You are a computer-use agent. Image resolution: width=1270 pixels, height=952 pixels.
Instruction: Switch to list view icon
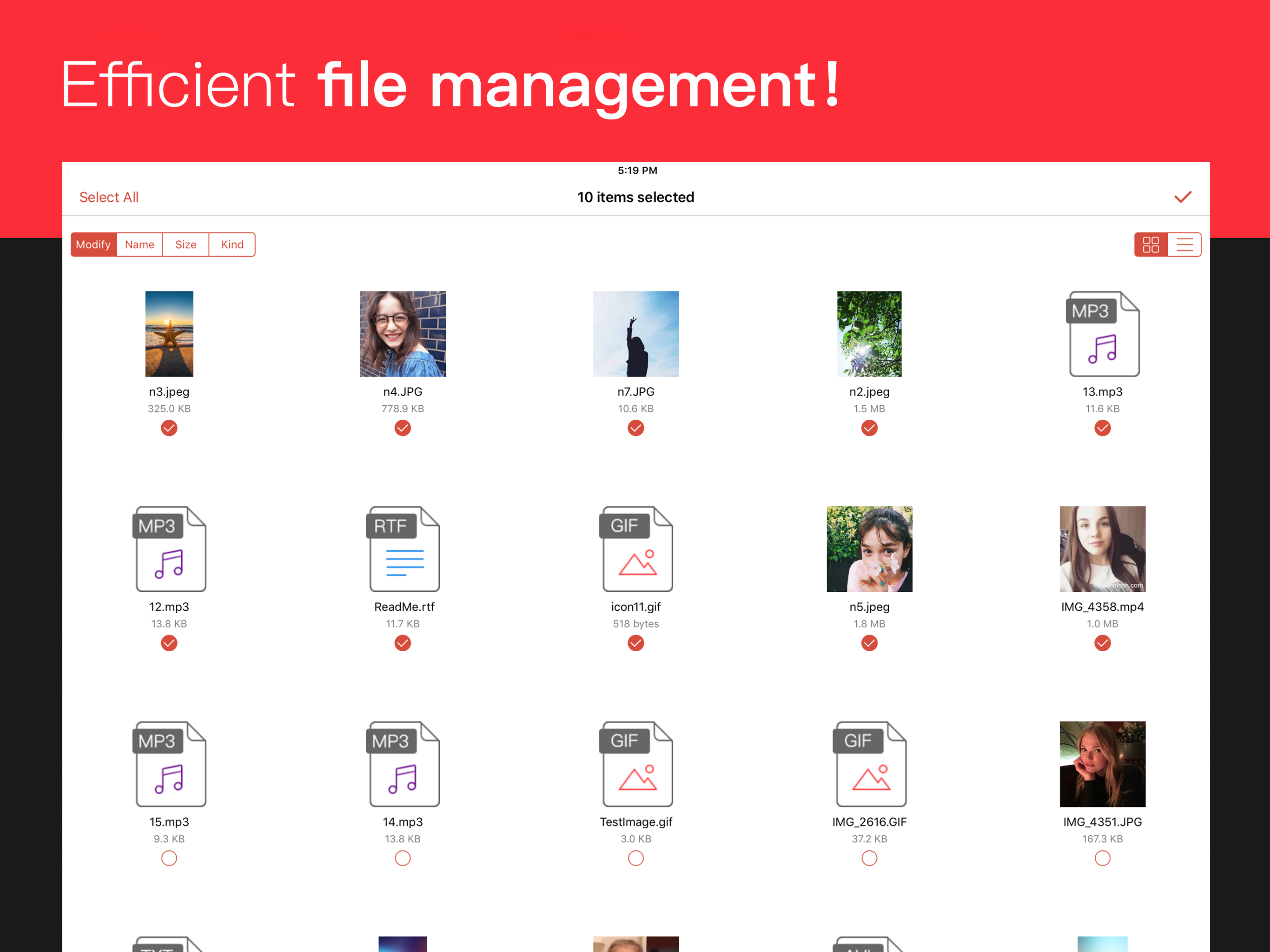pos(1184,245)
